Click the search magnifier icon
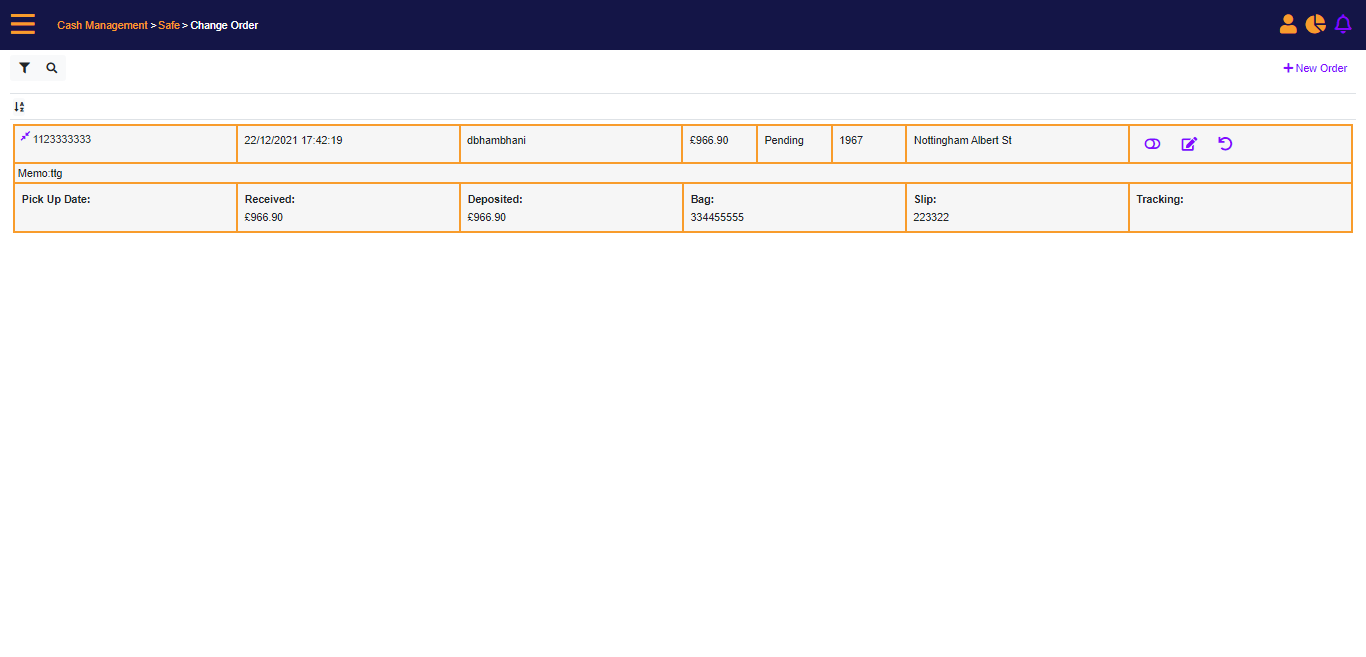Image resolution: width=1366 pixels, height=657 pixels. [x=52, y=68]
